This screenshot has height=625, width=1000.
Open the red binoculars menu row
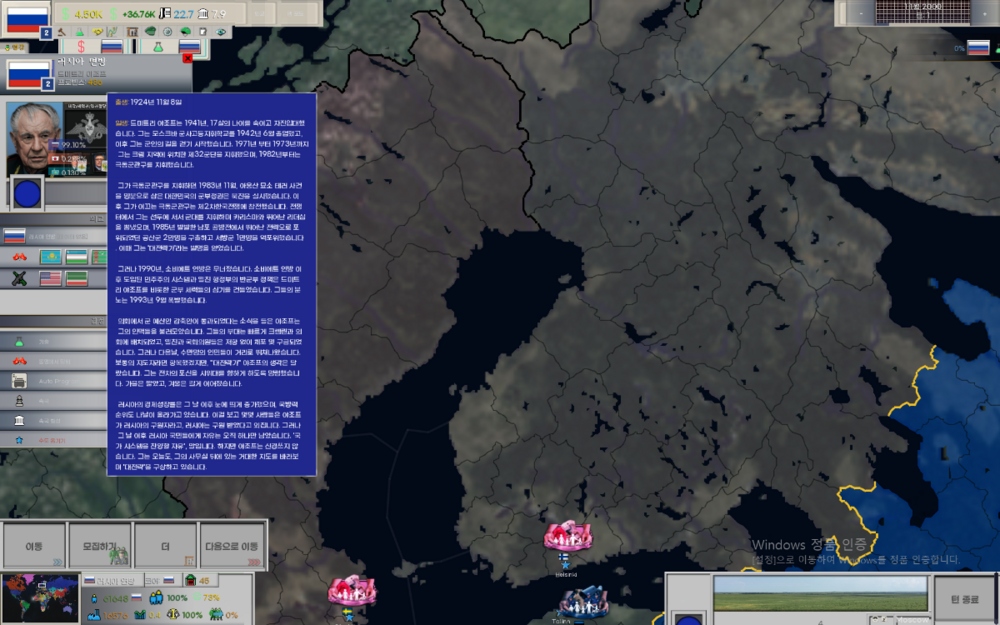tap(54, 361)
